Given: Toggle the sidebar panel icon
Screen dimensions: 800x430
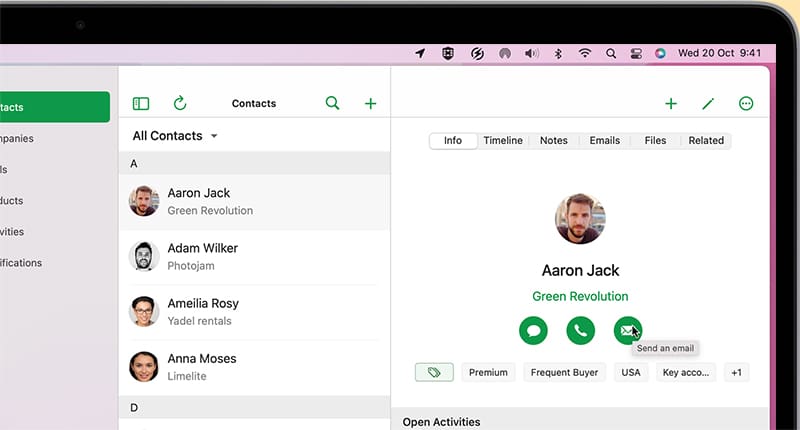Looking at the screenshot, I should (x=141, y=103).
